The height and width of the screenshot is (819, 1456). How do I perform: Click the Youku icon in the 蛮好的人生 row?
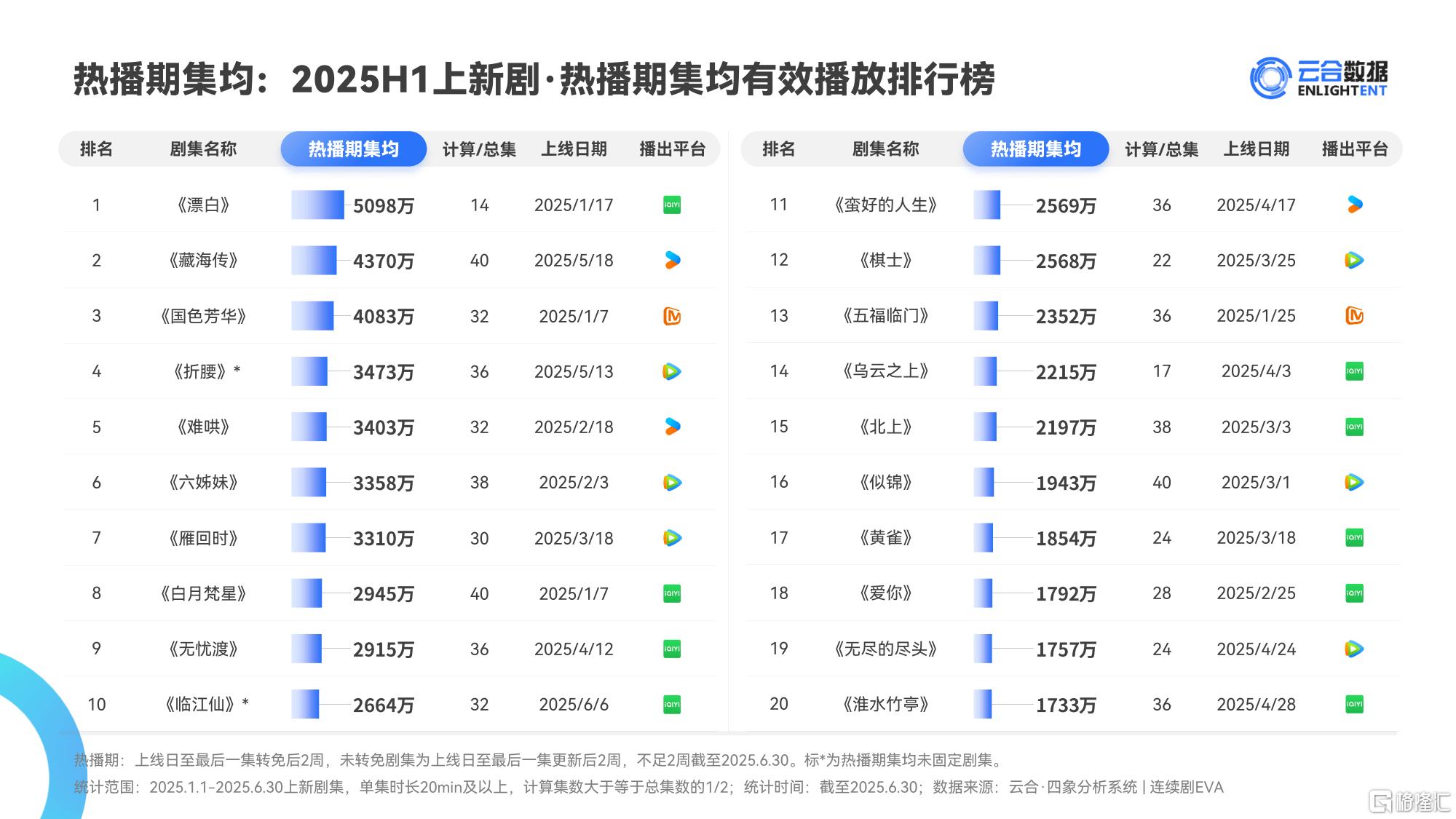click(1354, 205)
